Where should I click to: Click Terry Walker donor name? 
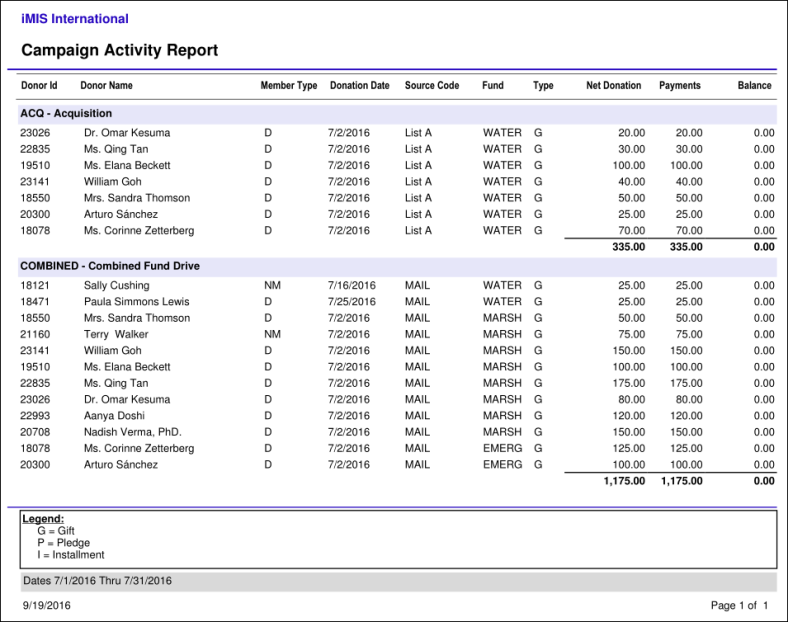(x=116, y=335)
